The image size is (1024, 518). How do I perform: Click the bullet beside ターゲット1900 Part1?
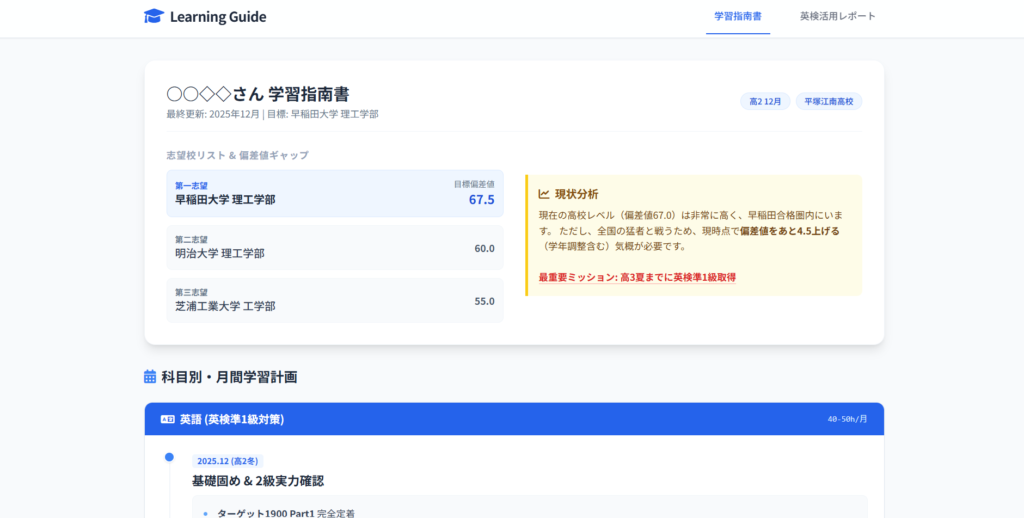click(205, 513)
